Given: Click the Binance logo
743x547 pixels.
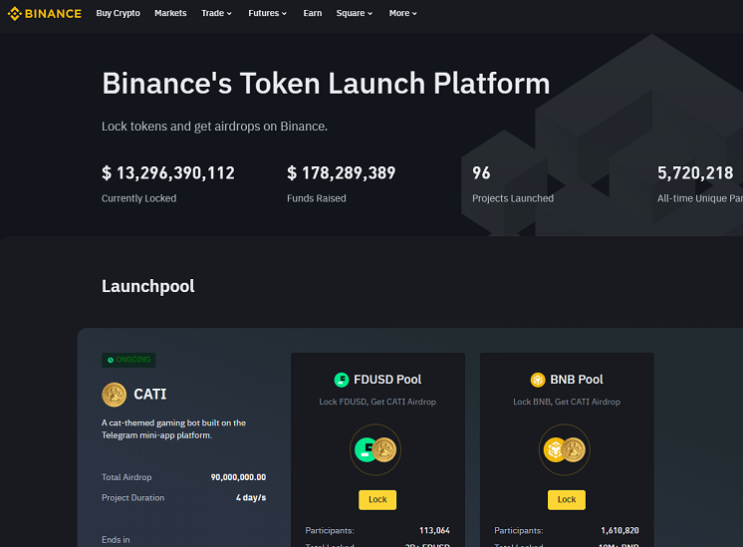Looking at the screenshot, I should pos(45,13).
